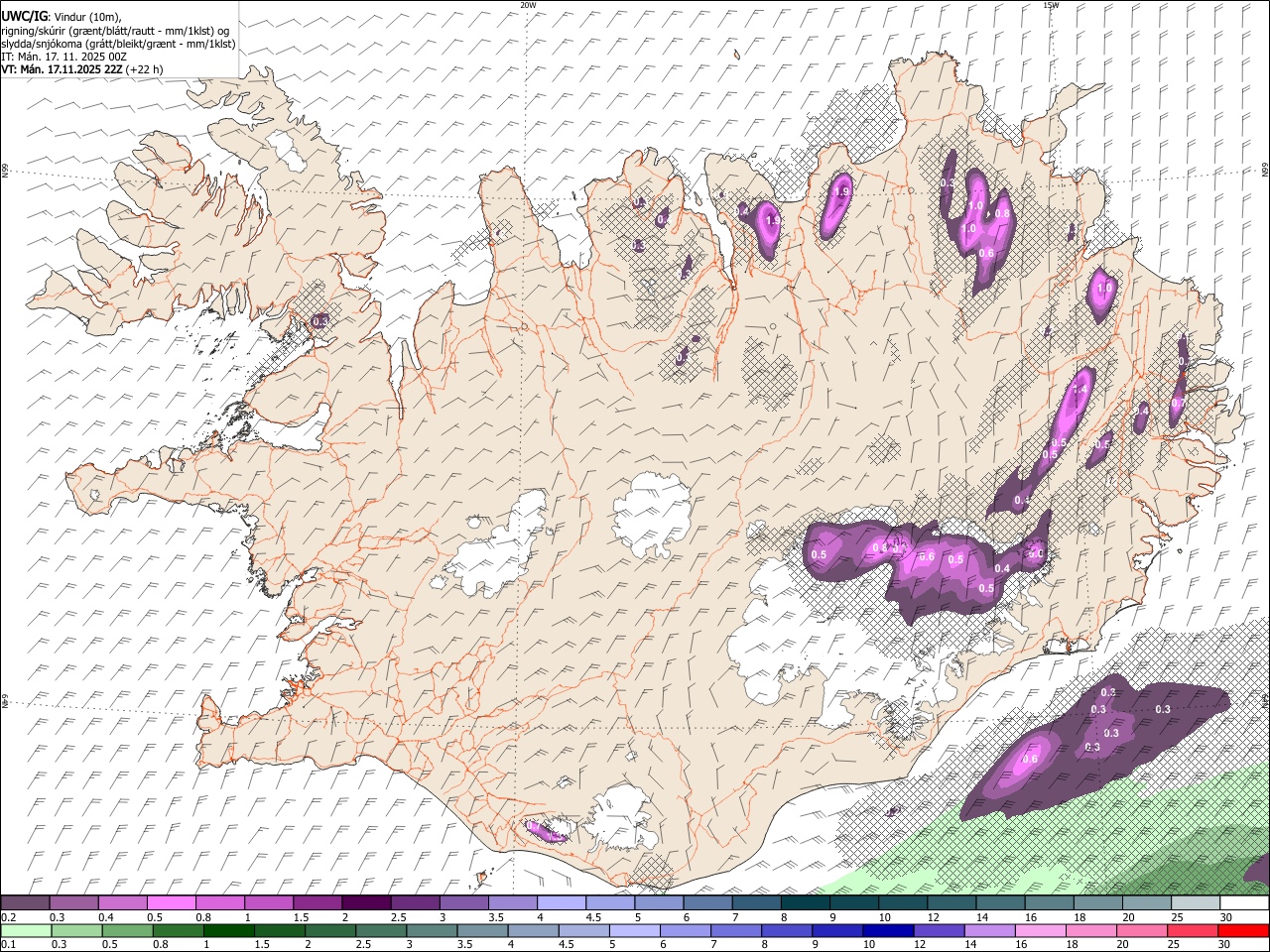1270x952 pixels.
Task: Select the 0.8 swatch in the upper purple legend
Action: point(219,903)
